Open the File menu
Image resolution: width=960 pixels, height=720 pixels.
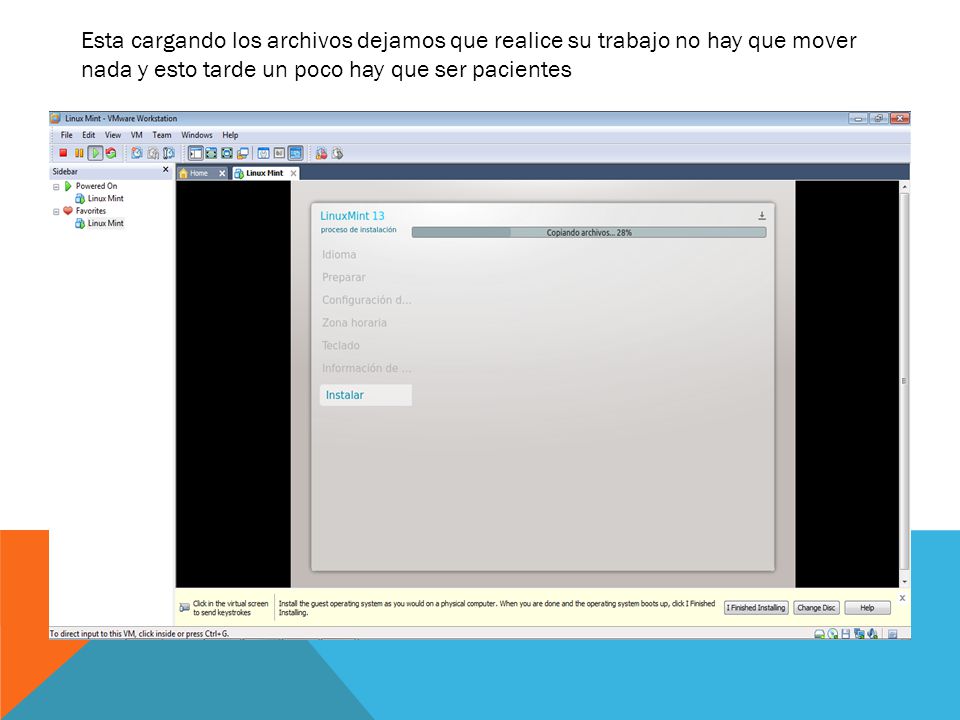(x=66, y=135)
